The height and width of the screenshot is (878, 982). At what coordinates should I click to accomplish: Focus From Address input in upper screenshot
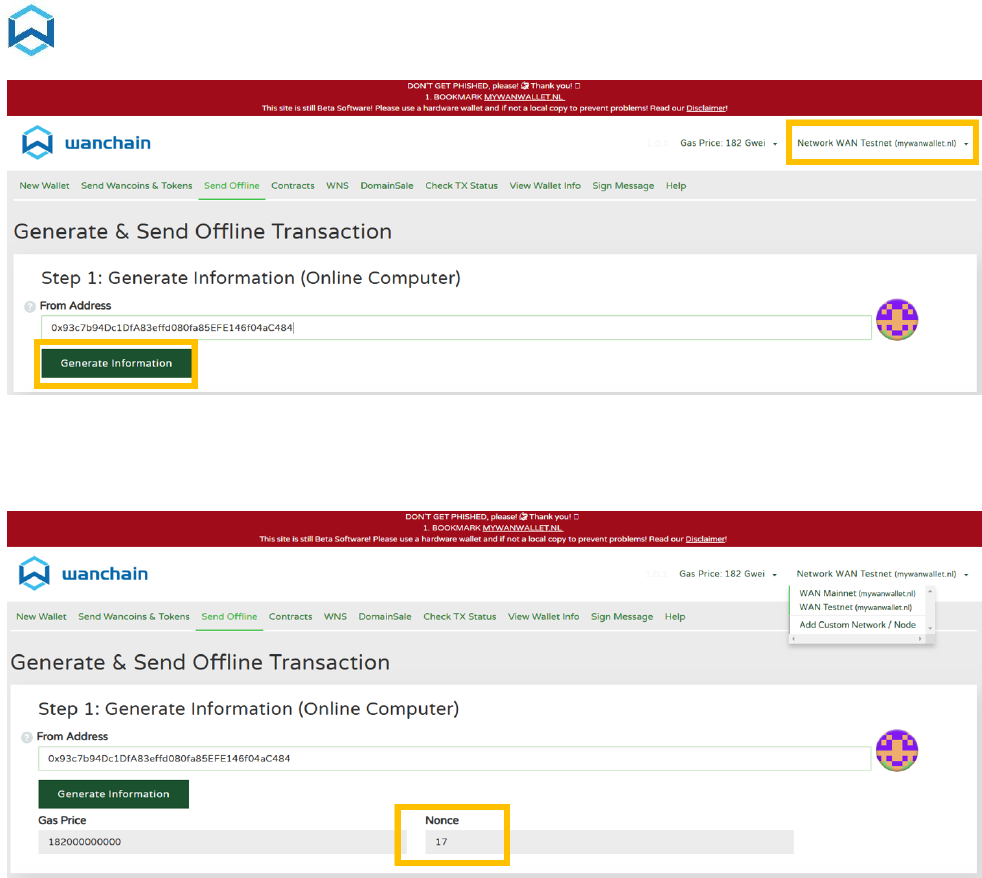coord(456,328)
